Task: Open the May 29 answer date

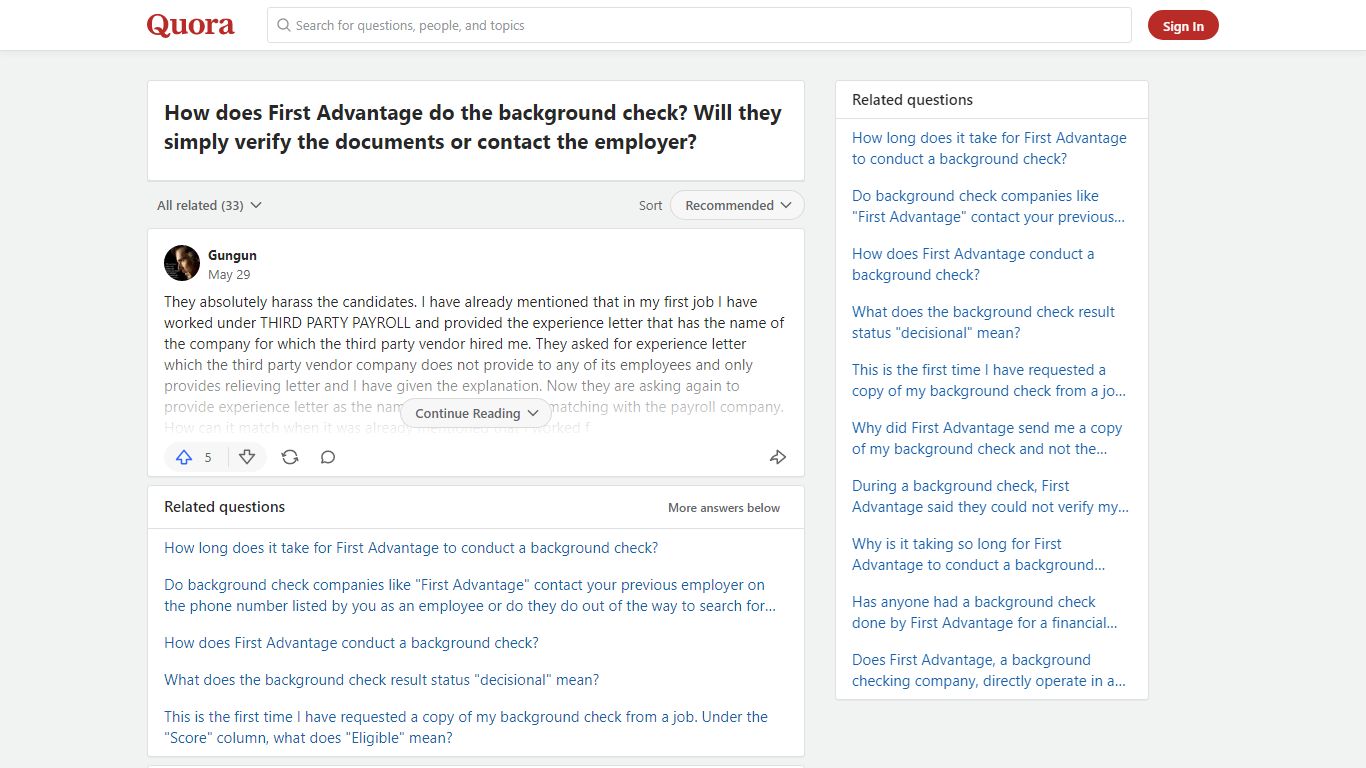Action: [x=229, y=274]
